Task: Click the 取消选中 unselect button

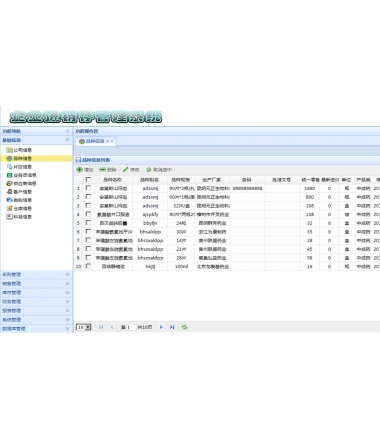Action: point(159,170)
